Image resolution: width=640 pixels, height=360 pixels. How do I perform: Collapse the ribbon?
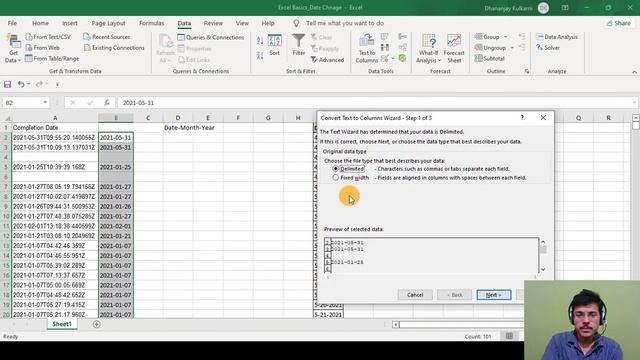click(634, 72)
